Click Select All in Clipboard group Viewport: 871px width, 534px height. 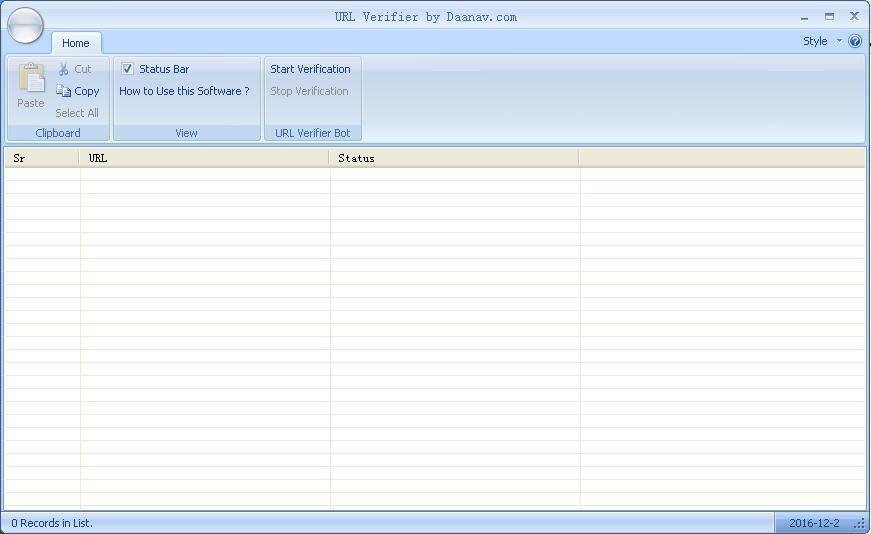(77, 113)
